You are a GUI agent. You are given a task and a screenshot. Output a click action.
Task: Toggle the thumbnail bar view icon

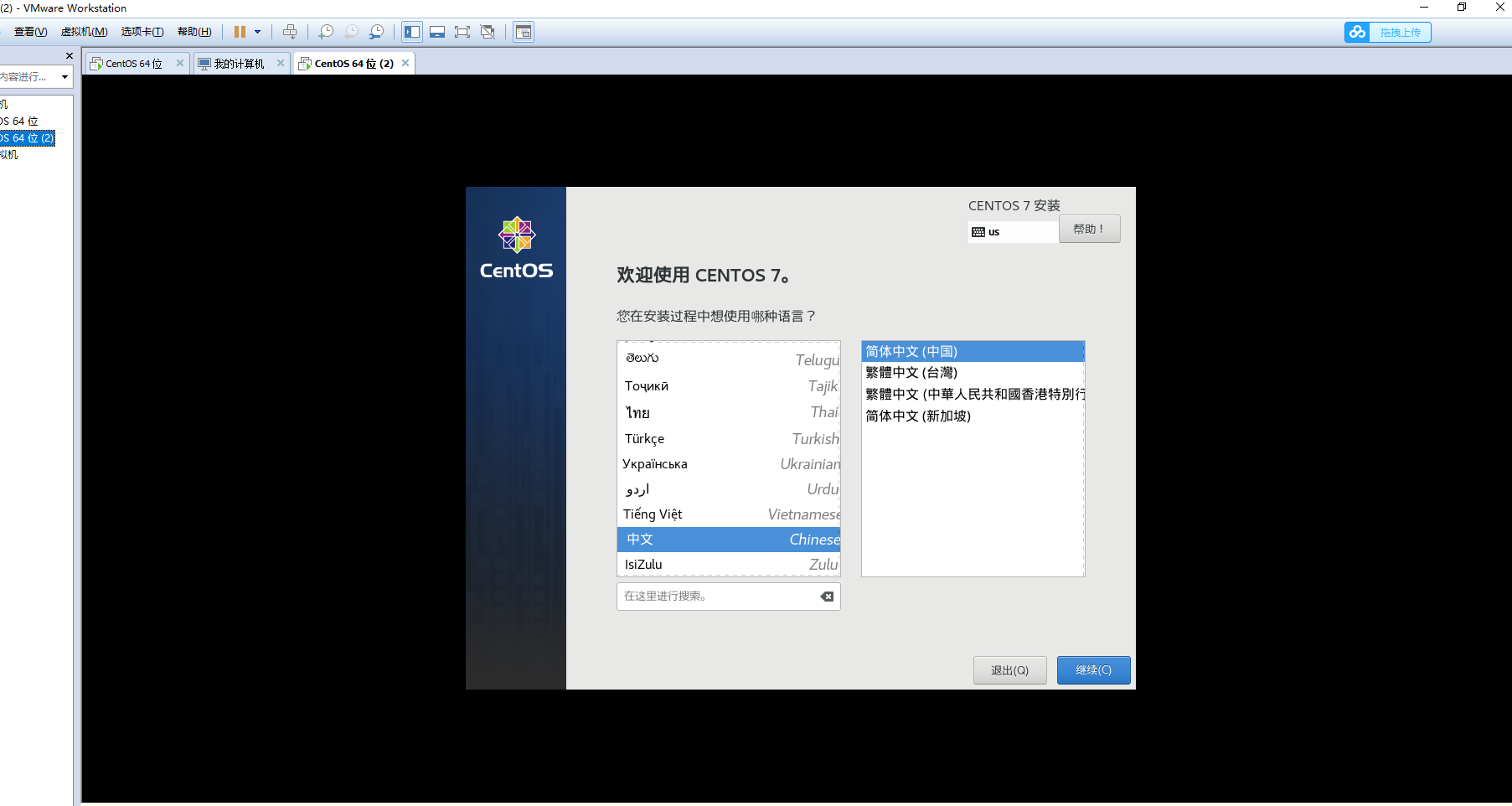coord(437,32)
